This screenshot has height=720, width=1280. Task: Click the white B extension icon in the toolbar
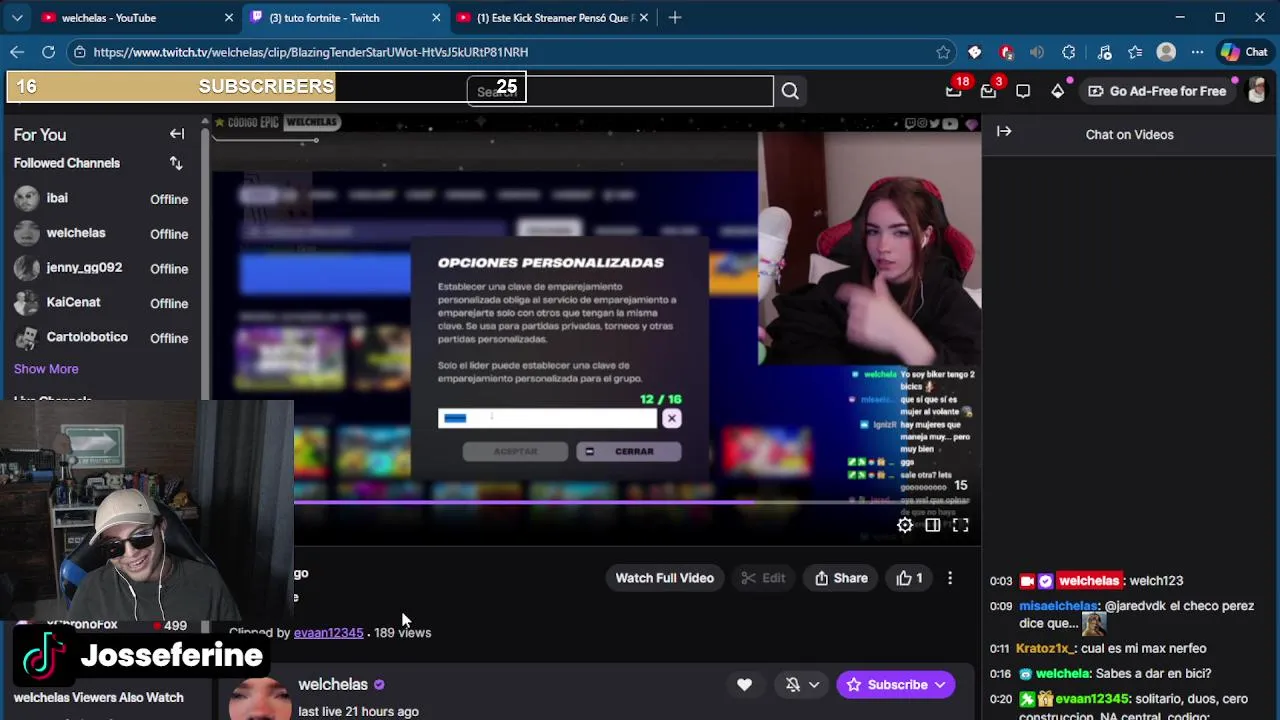tap(975, 52)
